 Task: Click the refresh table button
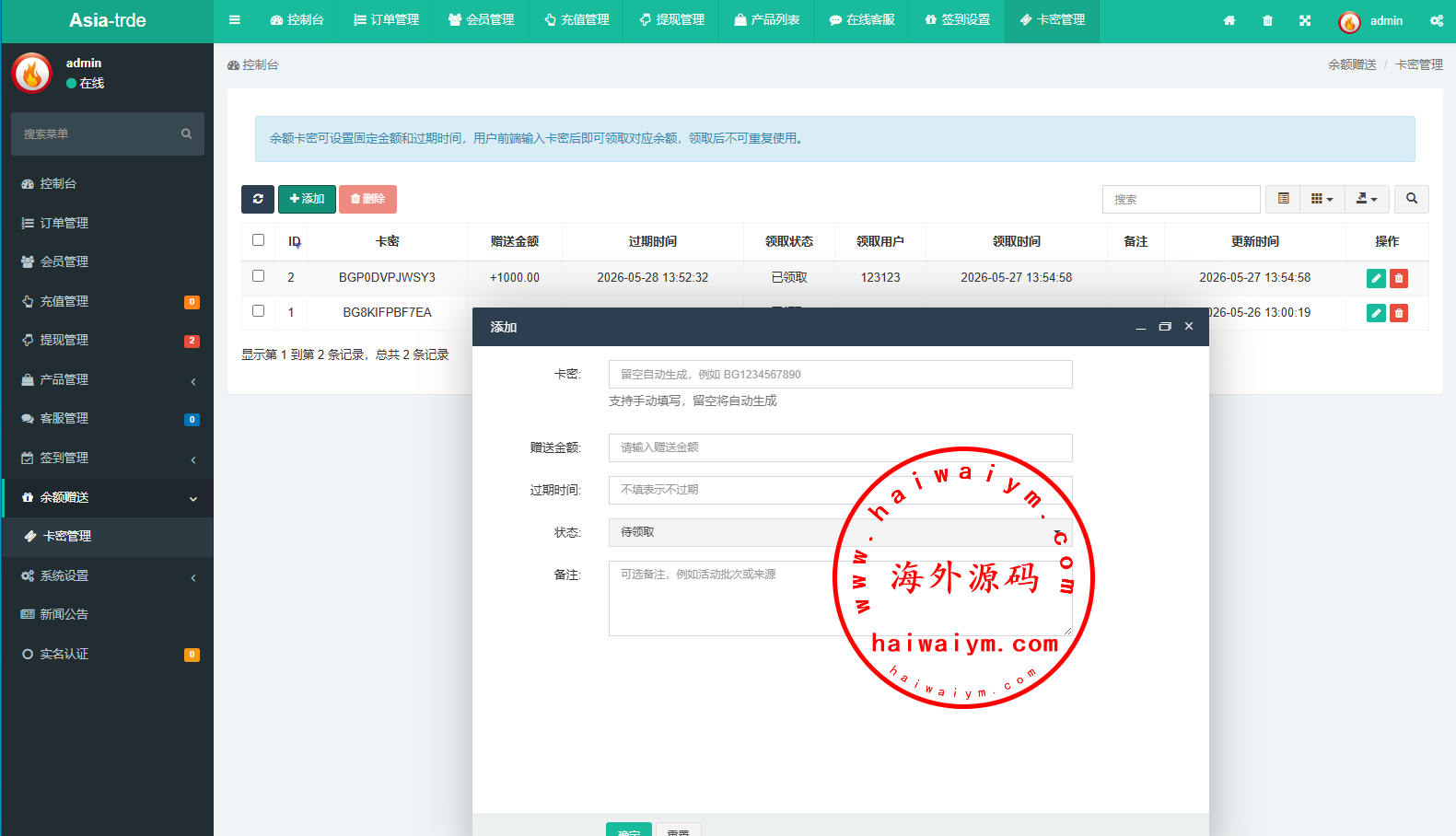pos(258,199)
